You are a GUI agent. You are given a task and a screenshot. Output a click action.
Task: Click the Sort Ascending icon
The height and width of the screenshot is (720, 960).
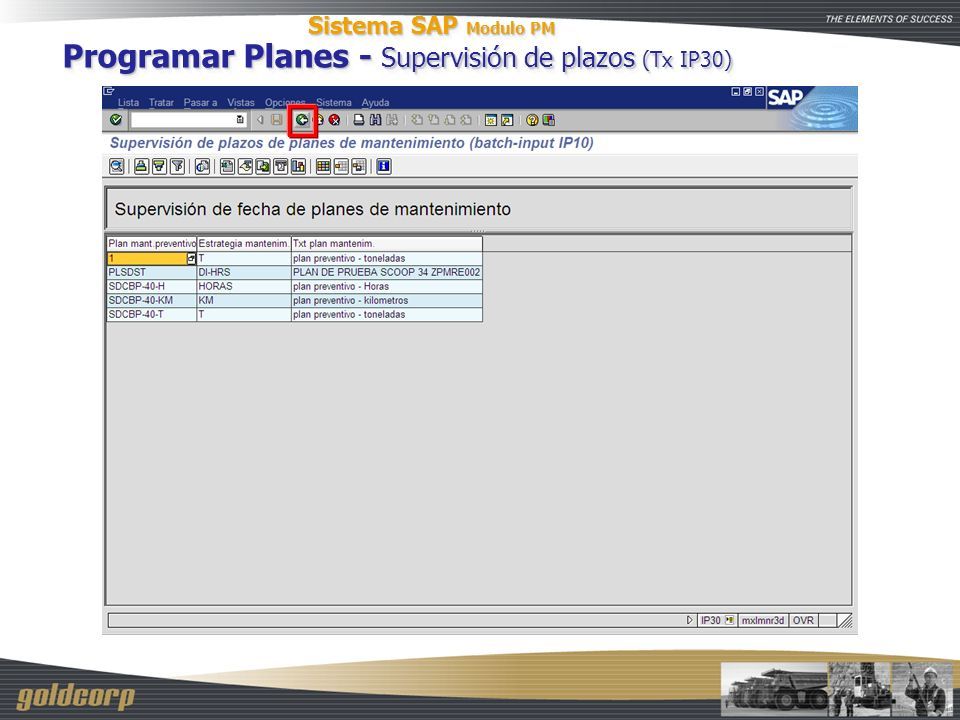click(x=141, y=166)
